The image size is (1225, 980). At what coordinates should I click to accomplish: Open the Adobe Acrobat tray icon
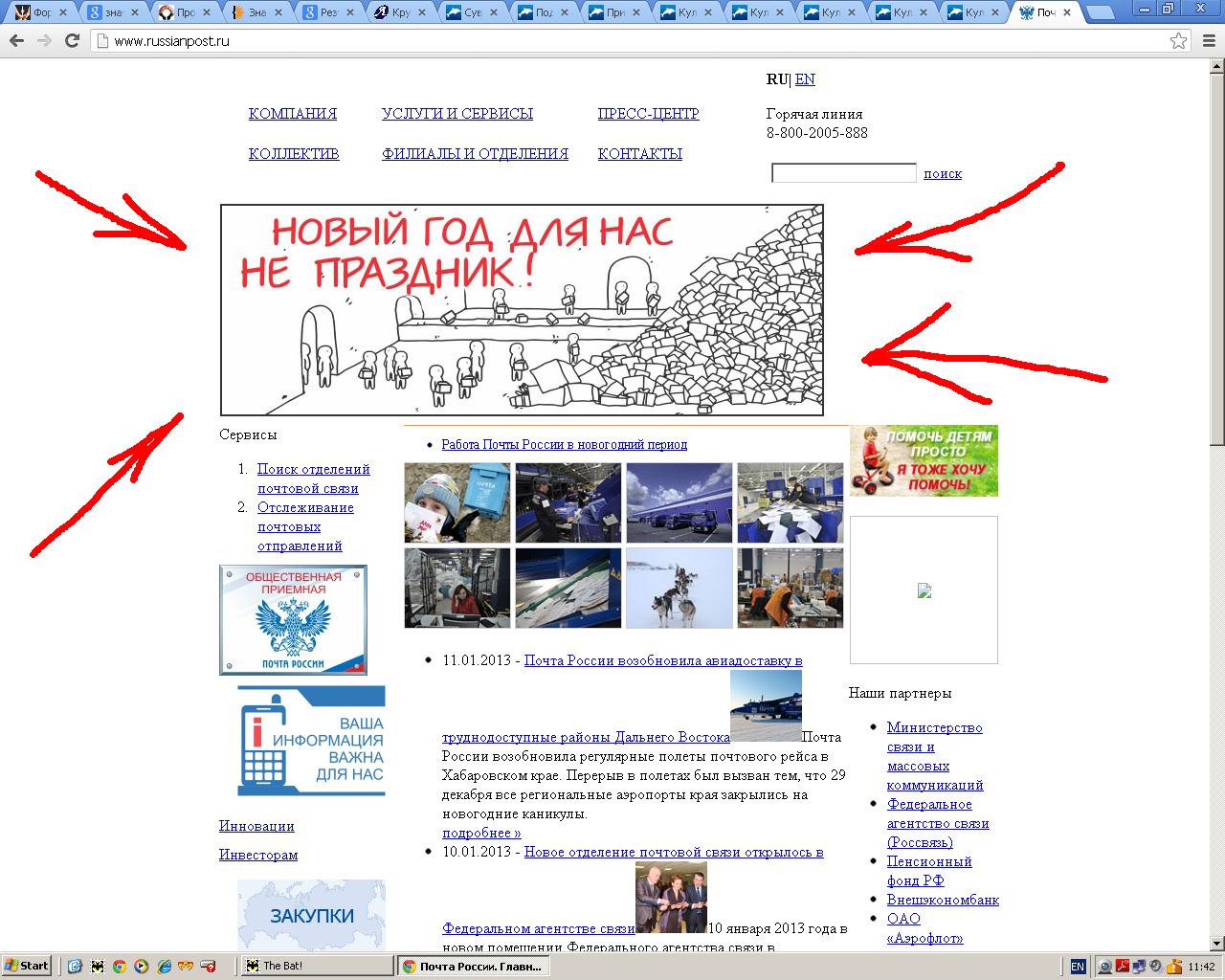point(1123,966)
